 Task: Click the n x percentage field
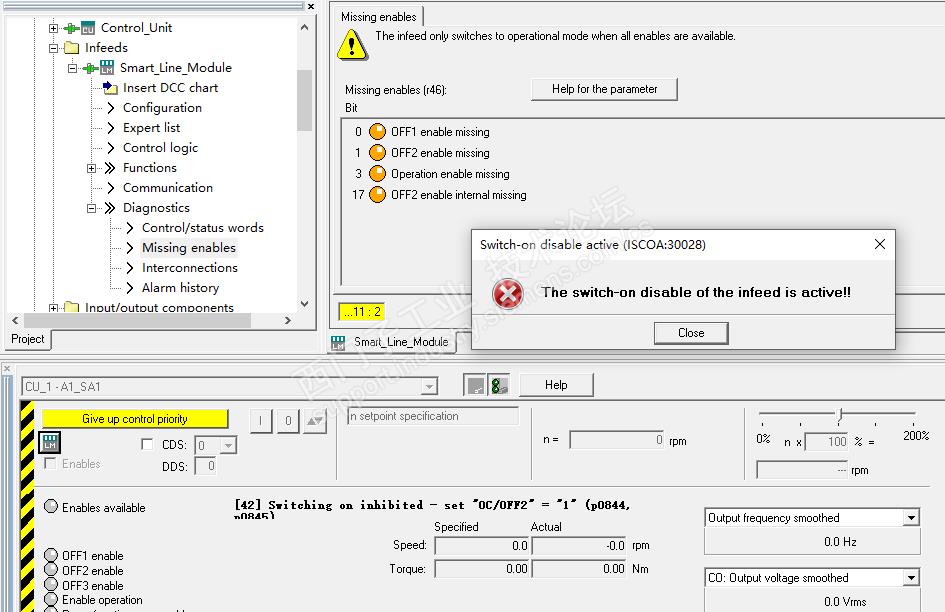826,442
